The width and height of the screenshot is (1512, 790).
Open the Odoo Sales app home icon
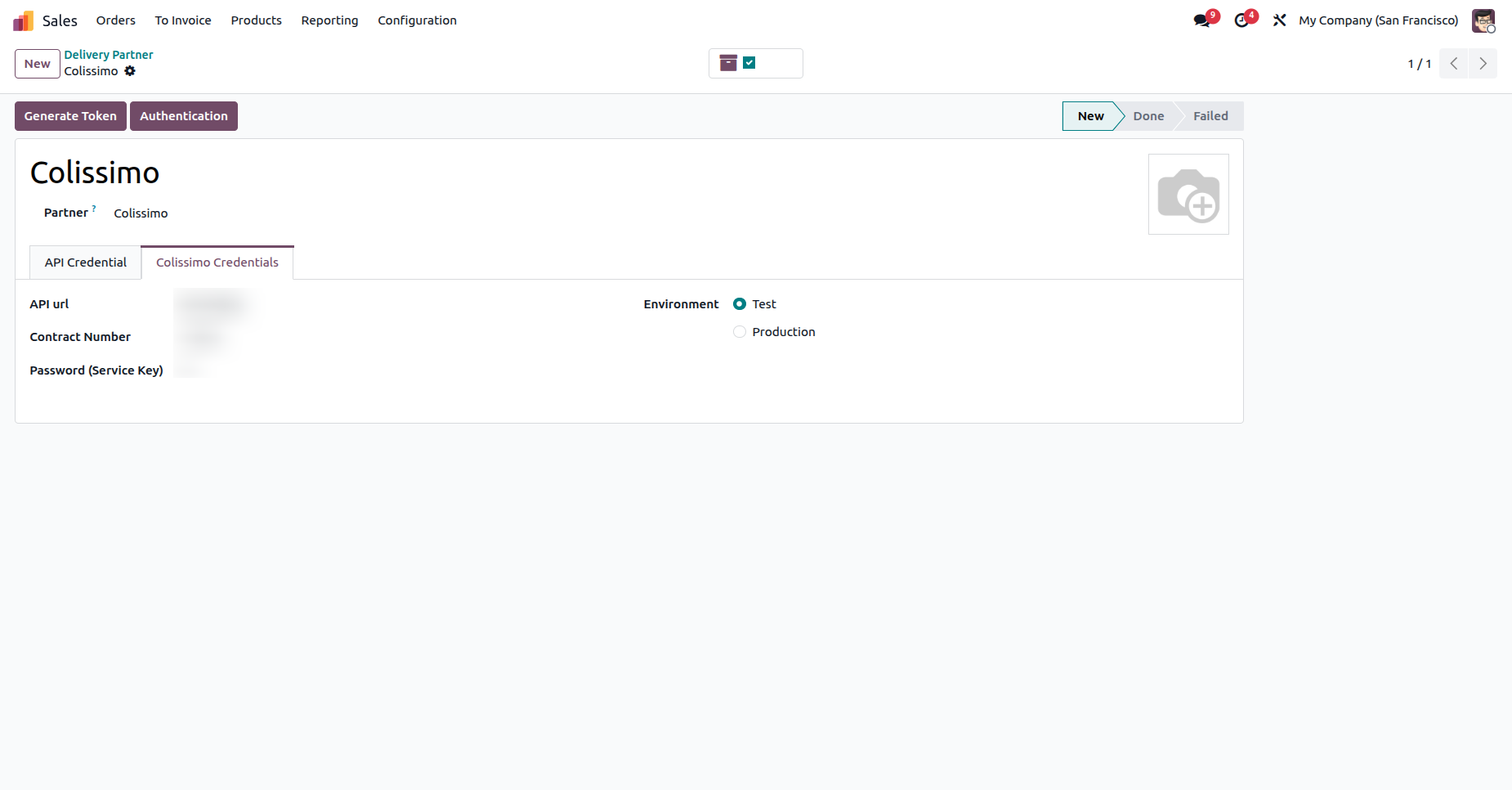tap(23, 20)
